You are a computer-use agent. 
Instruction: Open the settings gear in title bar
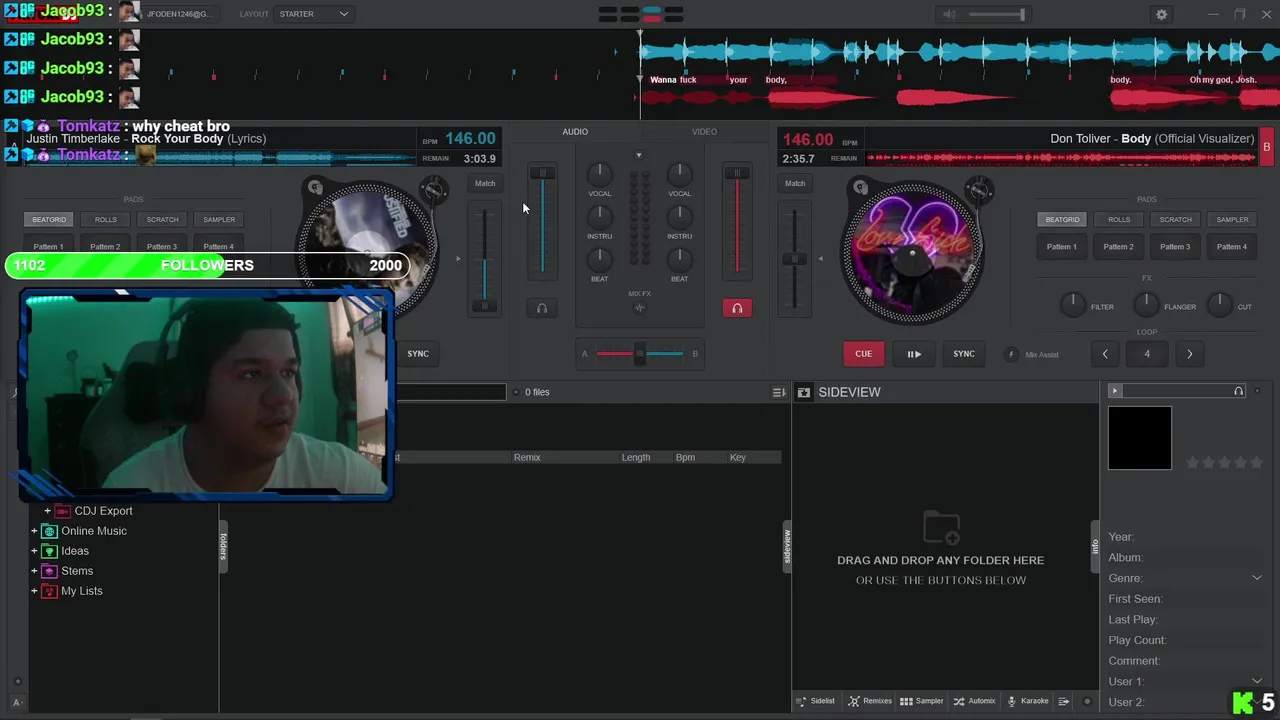1161,14
